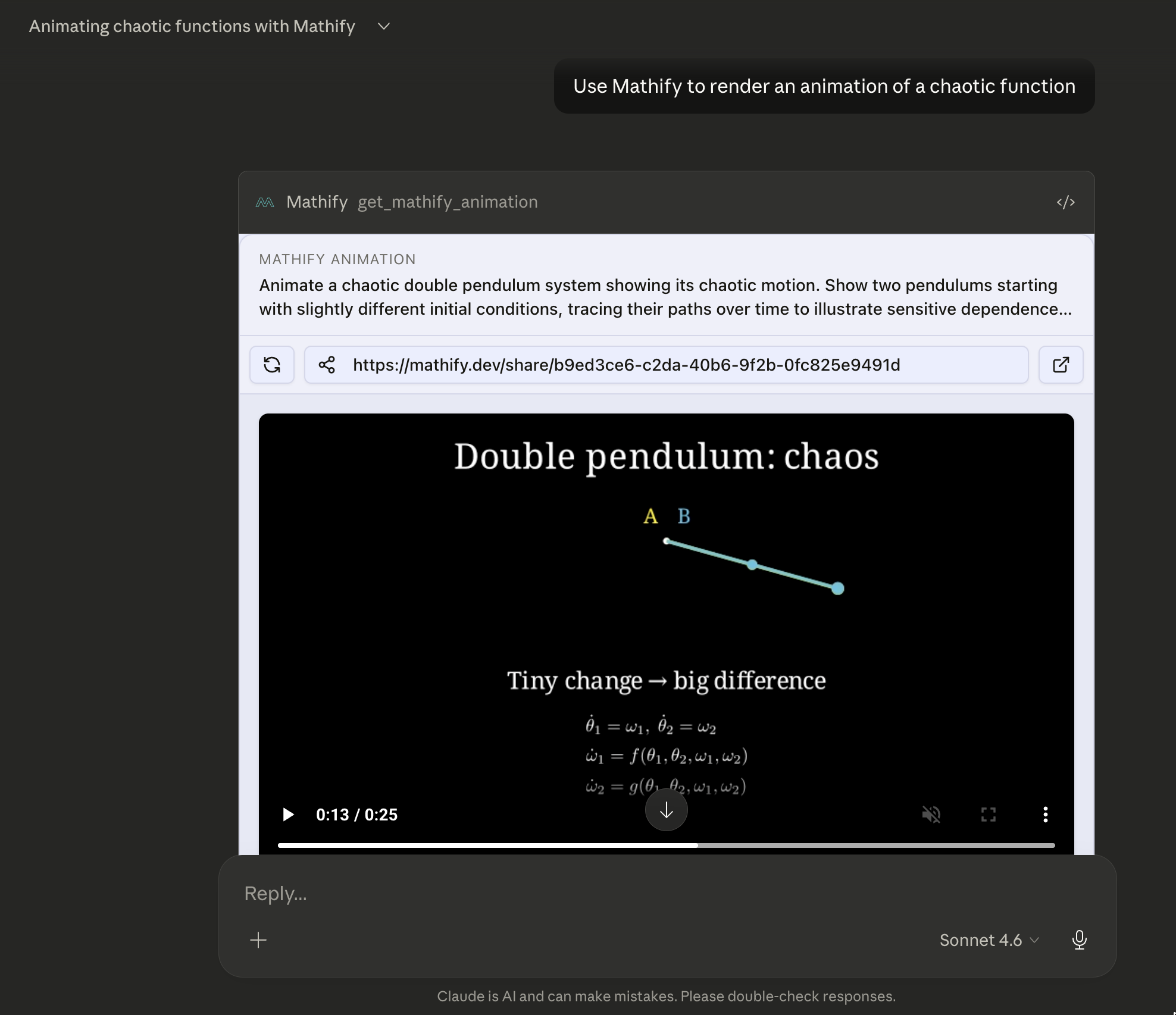Click the share icon beside the animation URL
The height and width of the screenshot is (1015, 1176).
pos(327,365)
